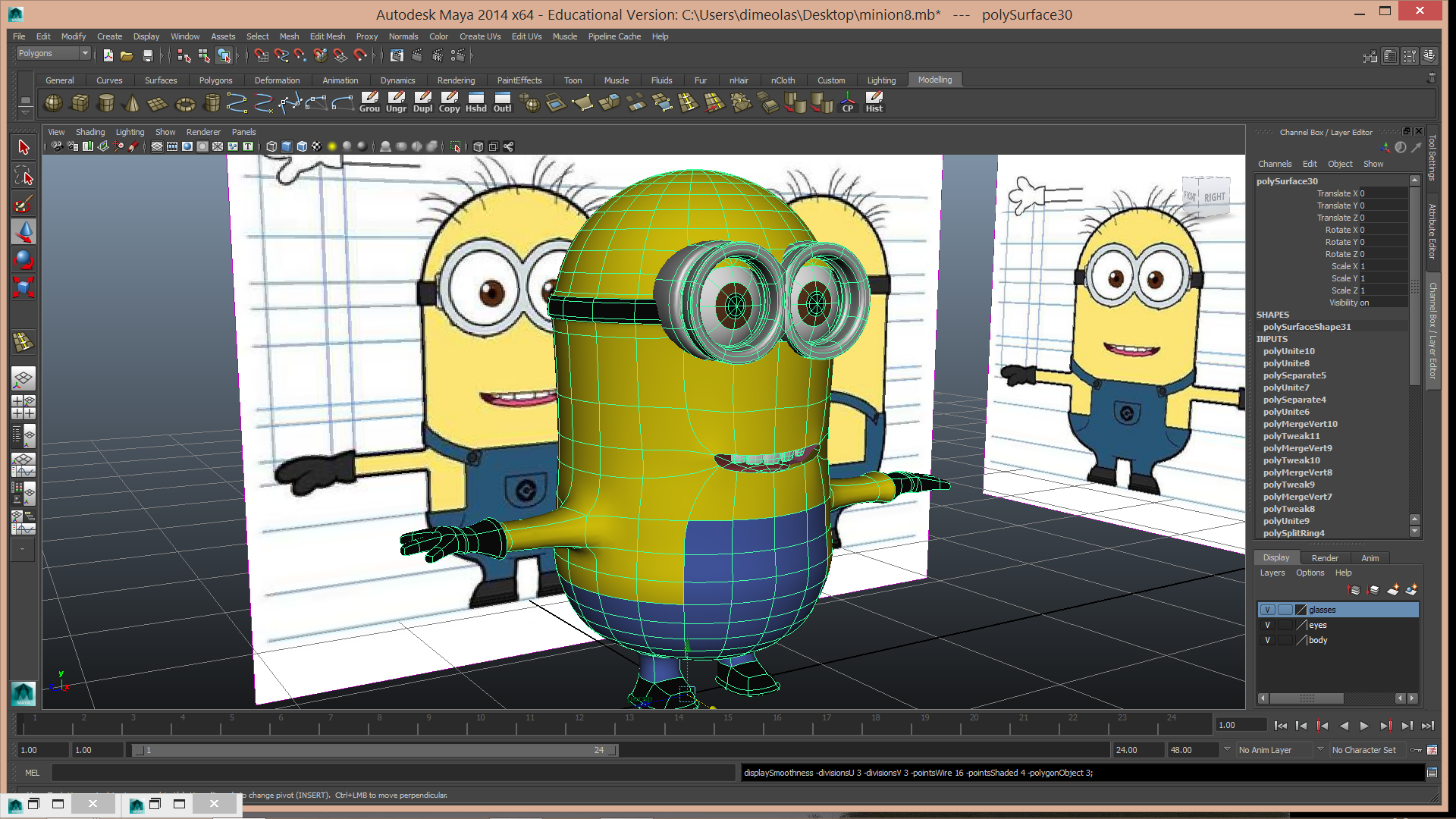Viewport: 1456px width, 819px height.
Task: Click the Hist shelf button
Action: (874, 102)
